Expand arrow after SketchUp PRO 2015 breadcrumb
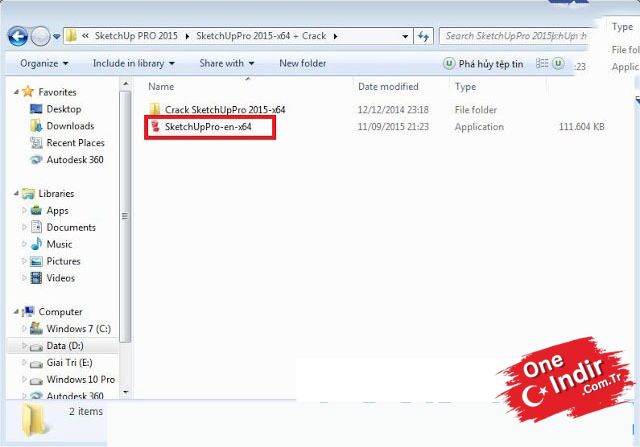 pos(187,36)
